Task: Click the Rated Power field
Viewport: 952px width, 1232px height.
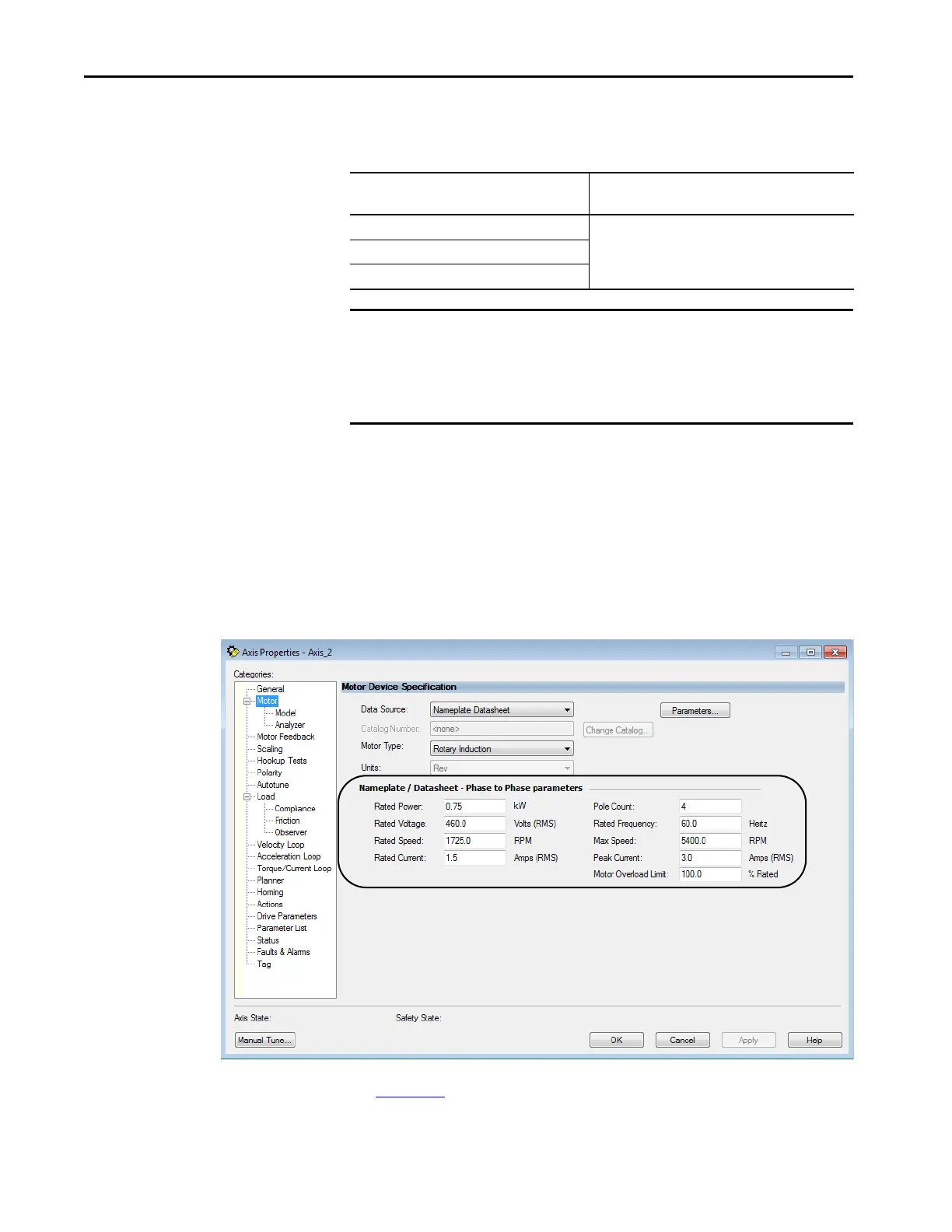Action: coord(474,807)
